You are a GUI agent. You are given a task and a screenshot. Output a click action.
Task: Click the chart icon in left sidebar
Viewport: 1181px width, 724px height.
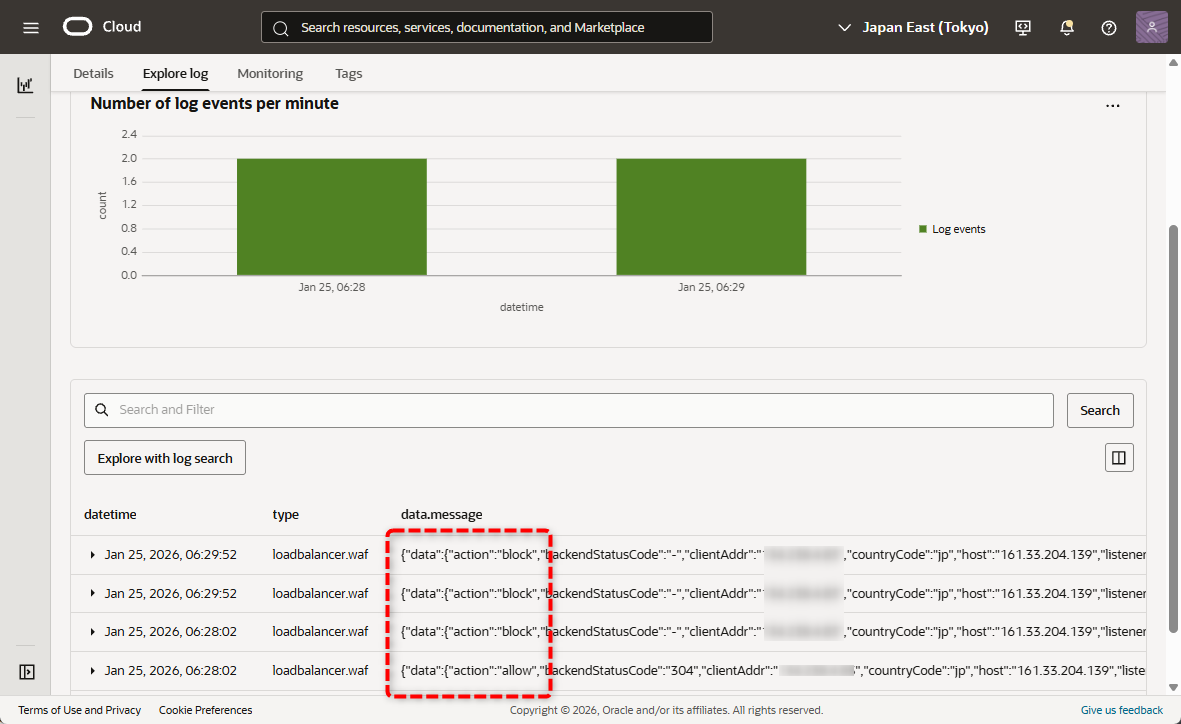[x=25, y=85]
